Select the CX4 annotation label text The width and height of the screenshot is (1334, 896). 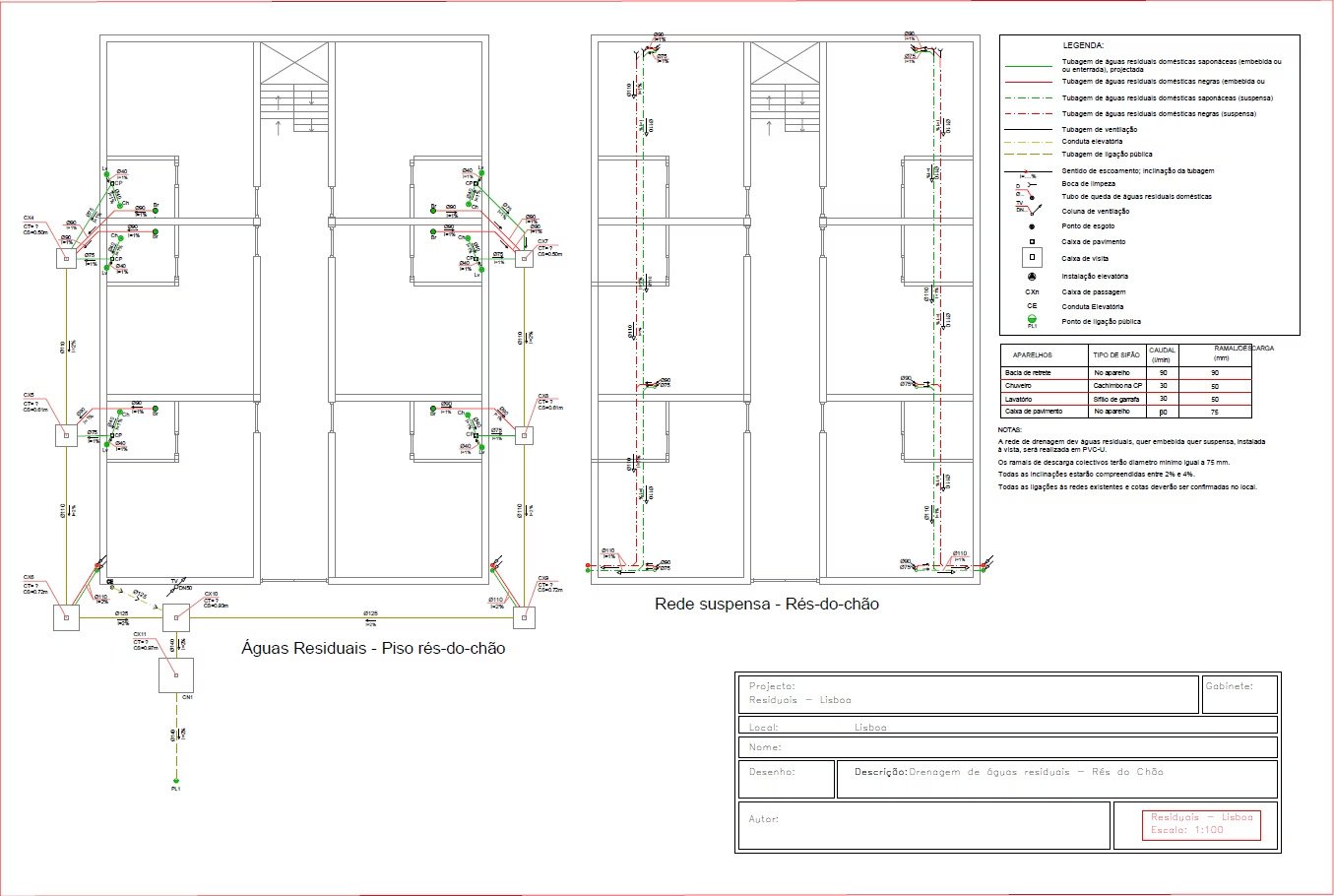[x=35, y=224]
